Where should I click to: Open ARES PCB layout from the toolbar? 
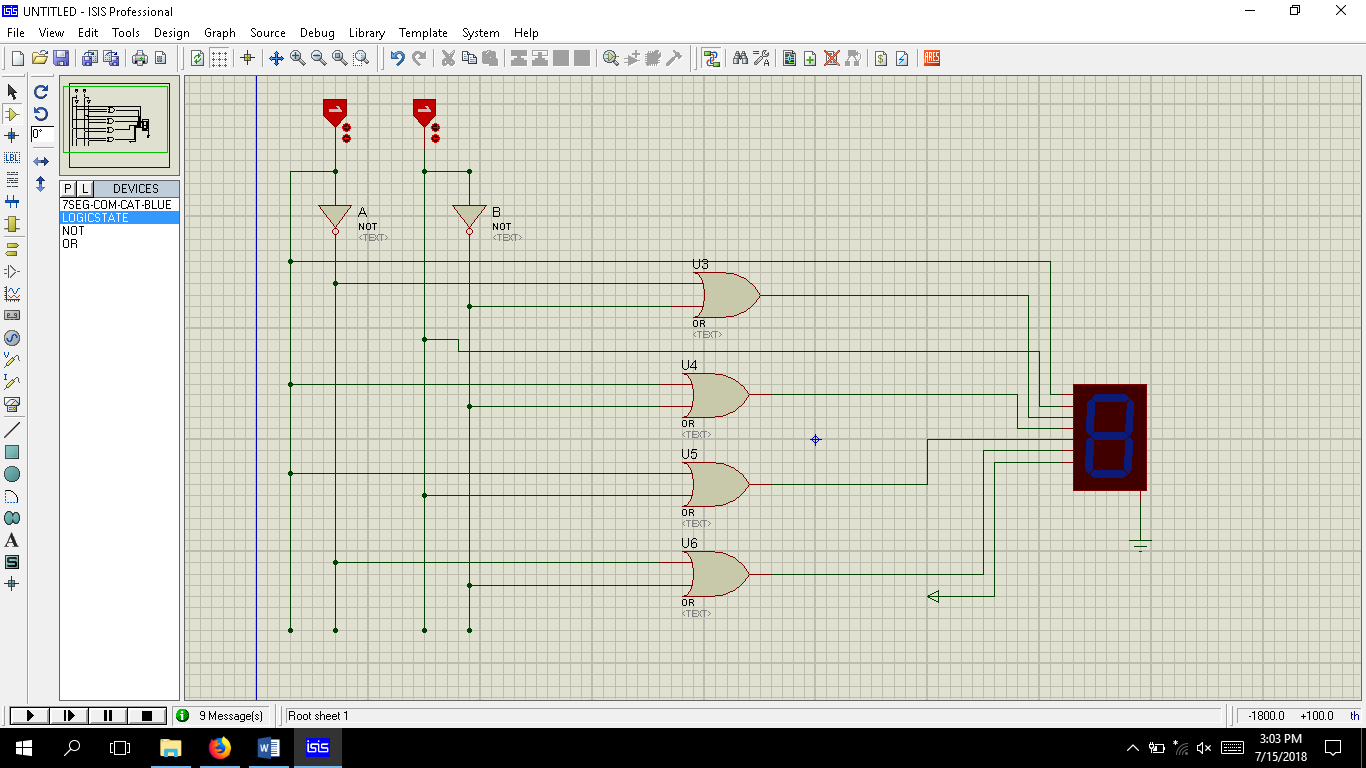click(x=930, y=57)
